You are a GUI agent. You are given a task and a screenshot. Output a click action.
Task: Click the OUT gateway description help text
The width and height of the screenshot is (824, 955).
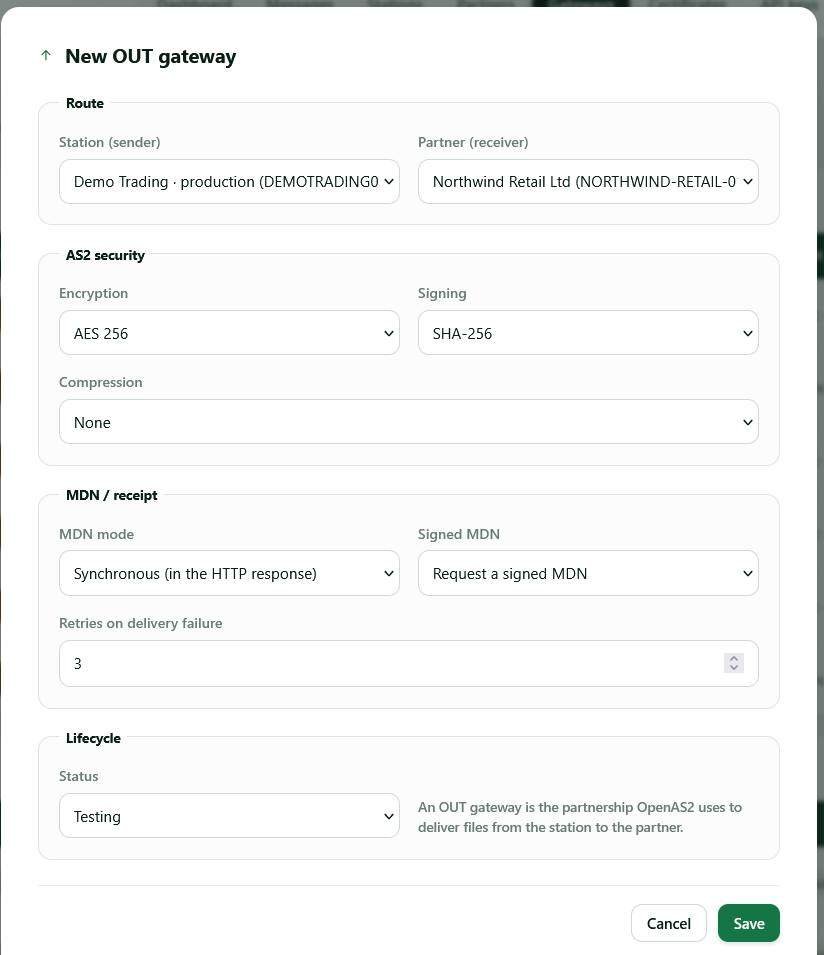(580, 817)
